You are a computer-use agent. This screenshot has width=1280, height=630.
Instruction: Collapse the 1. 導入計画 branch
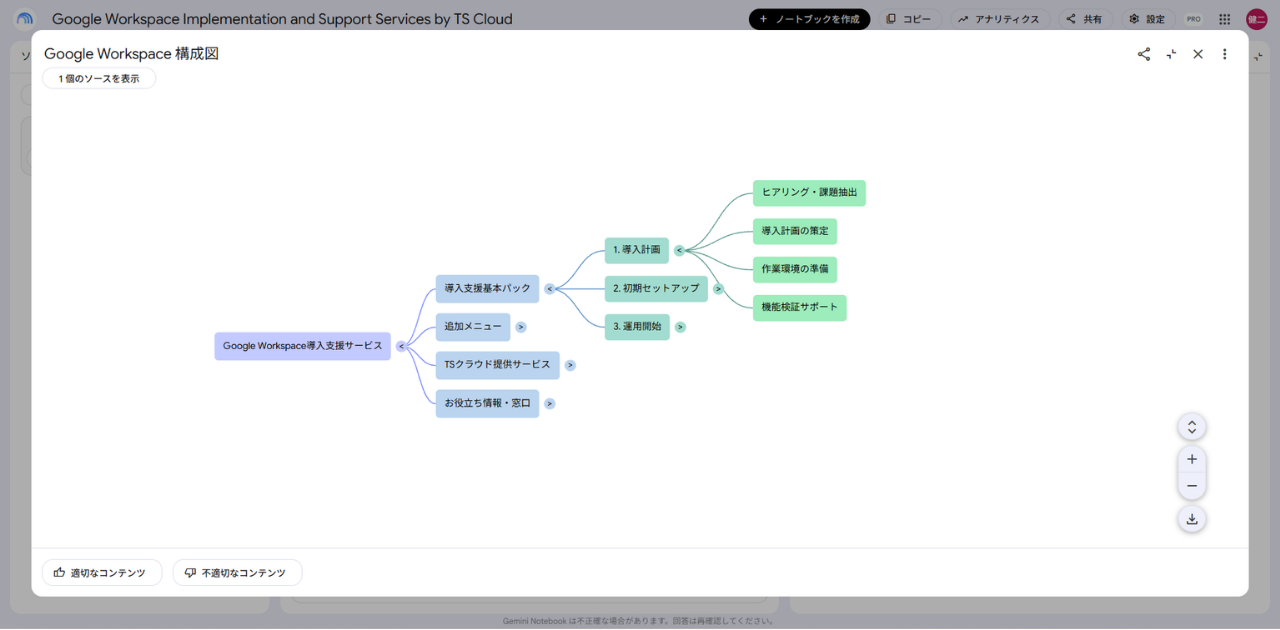679,250
